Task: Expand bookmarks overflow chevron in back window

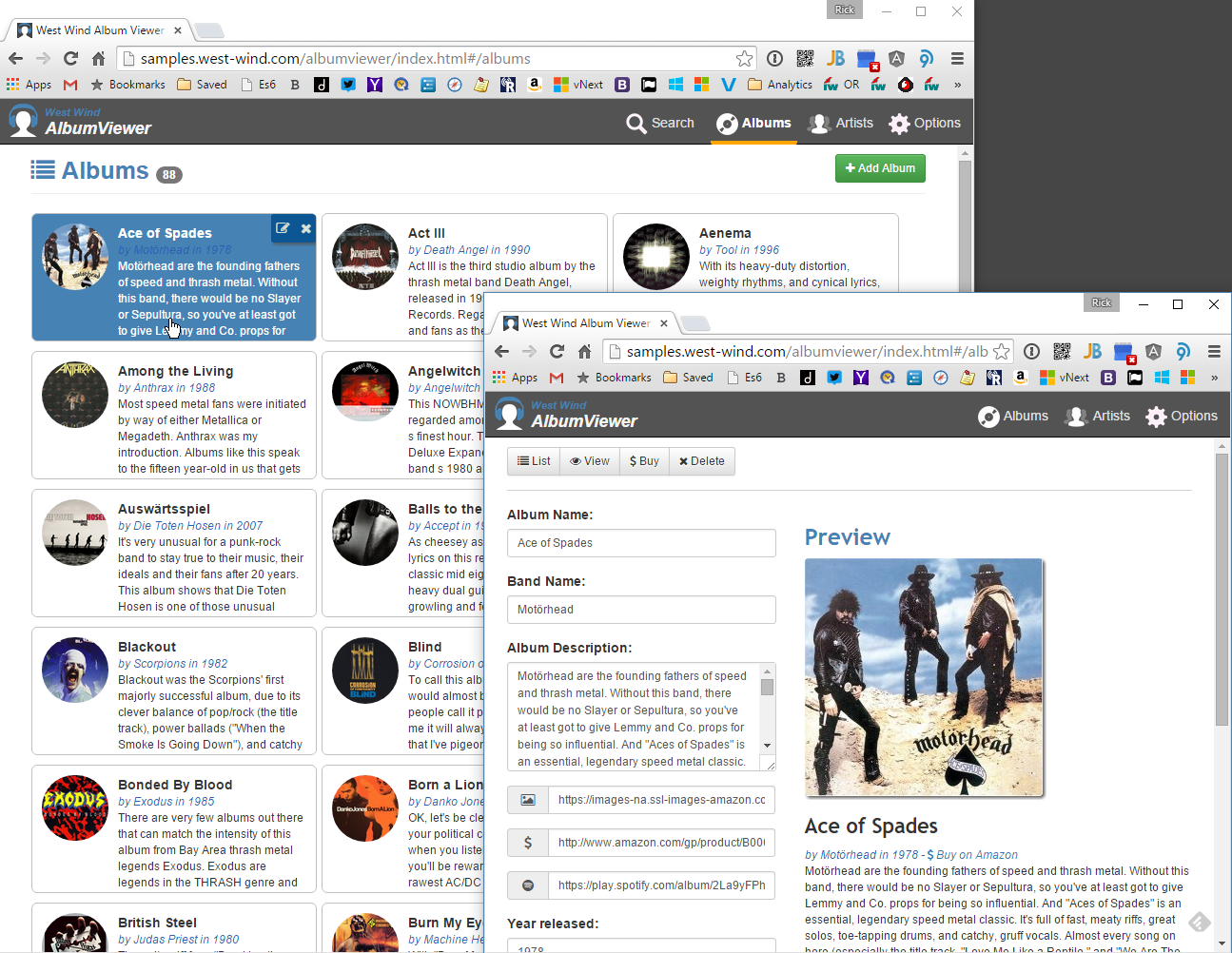Action: coord(957,85)
